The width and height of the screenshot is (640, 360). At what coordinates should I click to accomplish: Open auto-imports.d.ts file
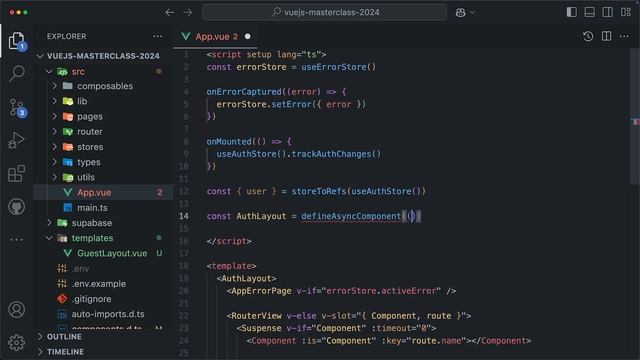click(104, 314)
